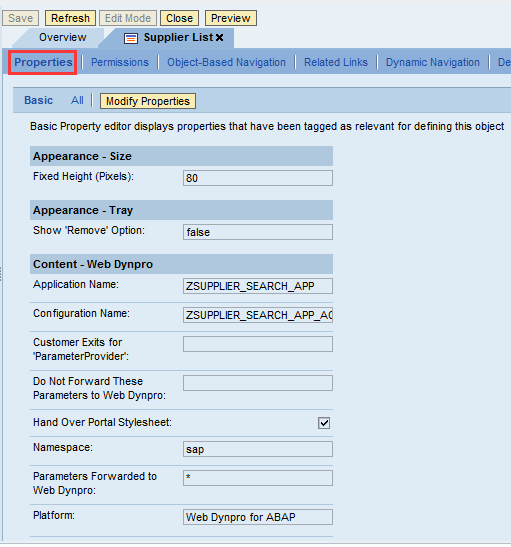Click Customer Exits for ParameterProvider field
511x547 pixels.
[258, 344]
